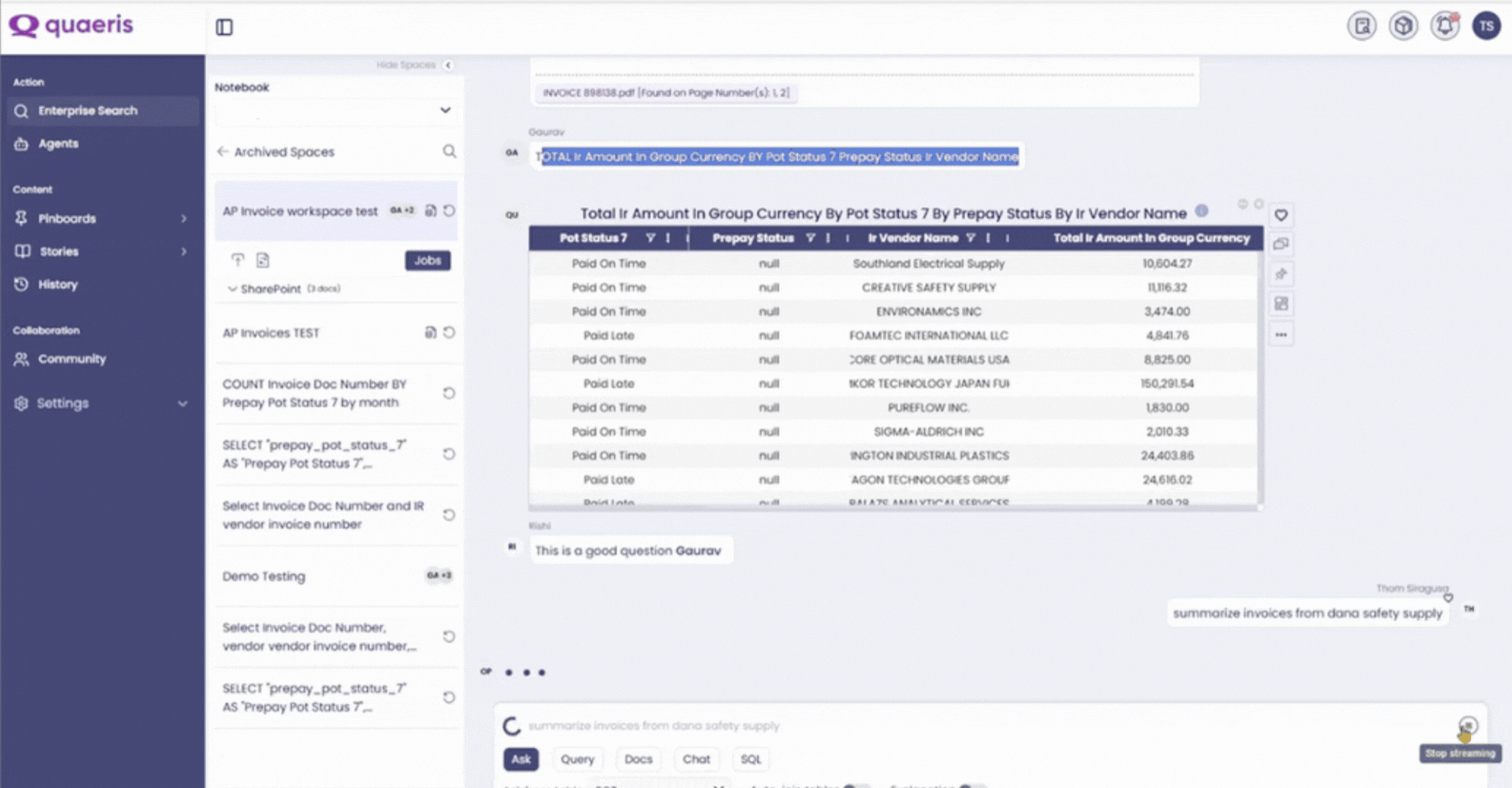Screen dimensions: 1512x788
Task: Expand the Pinboards section
Action: (184, 219)
